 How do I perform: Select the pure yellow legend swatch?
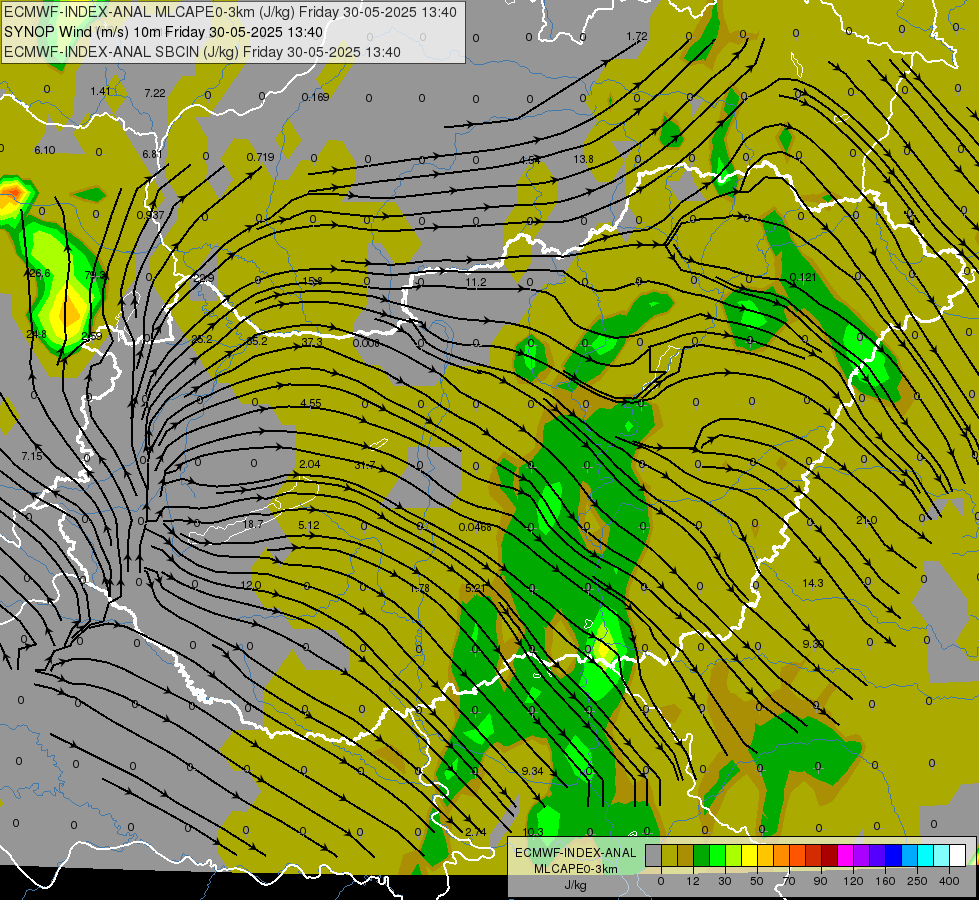(749, 855)
